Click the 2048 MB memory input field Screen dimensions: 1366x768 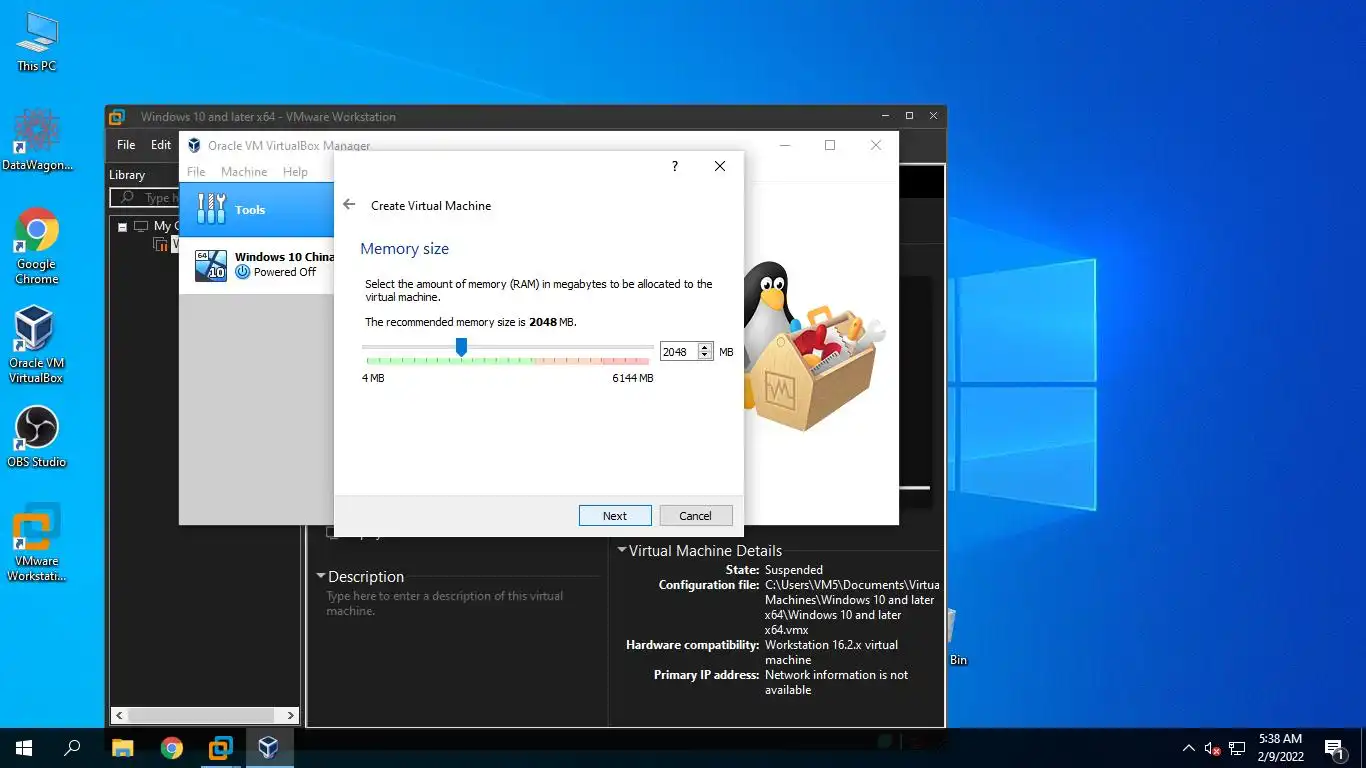pyautogui.click(x=679, y=351)
